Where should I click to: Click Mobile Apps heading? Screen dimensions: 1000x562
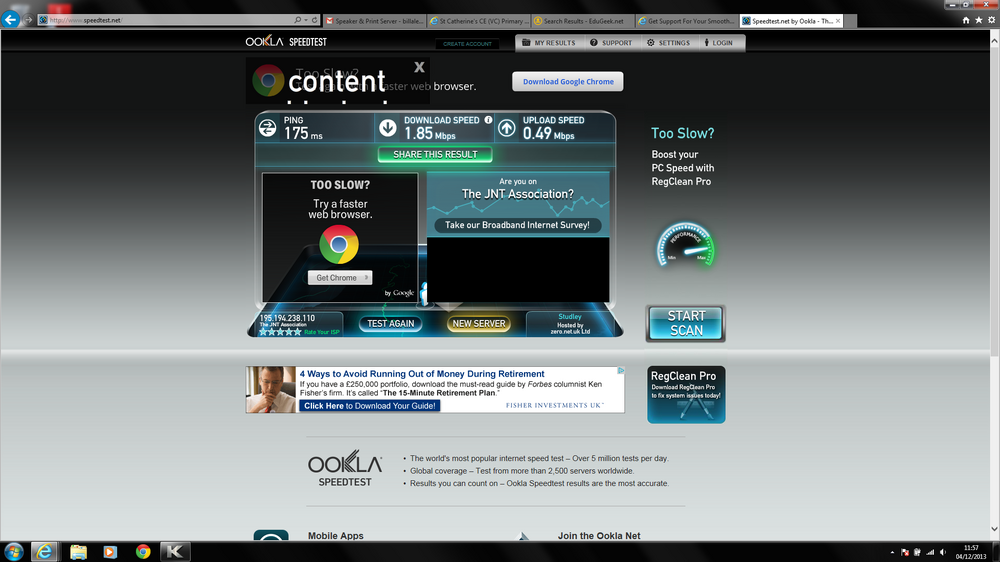335,536
